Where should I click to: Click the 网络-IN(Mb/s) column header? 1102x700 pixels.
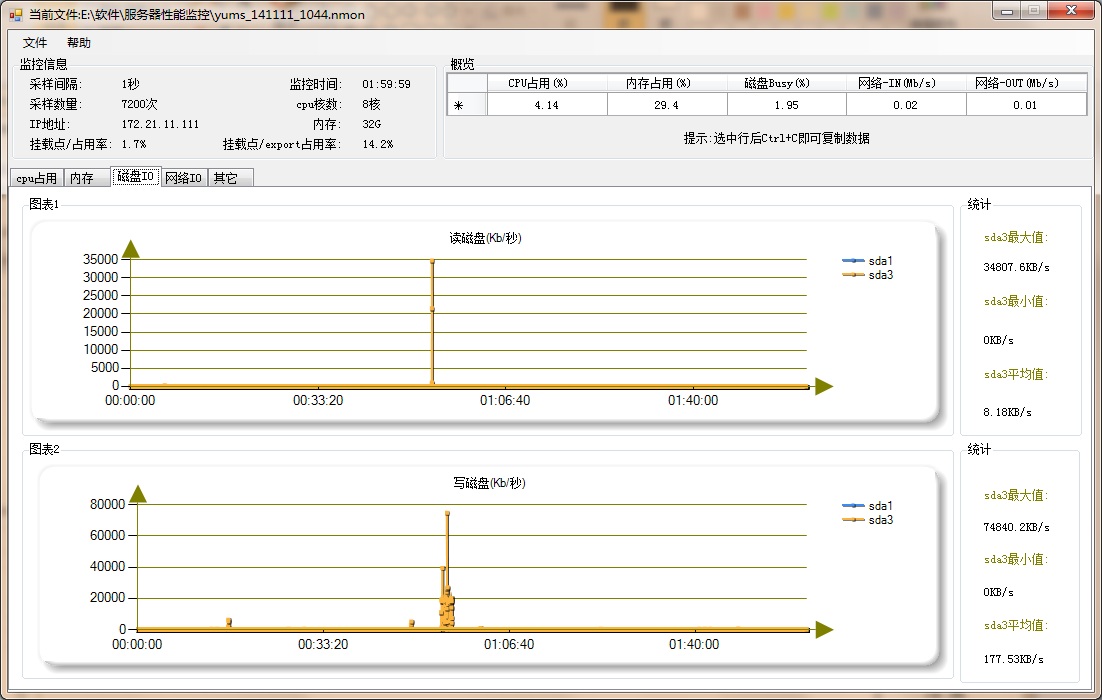click(x=906, y=83)
